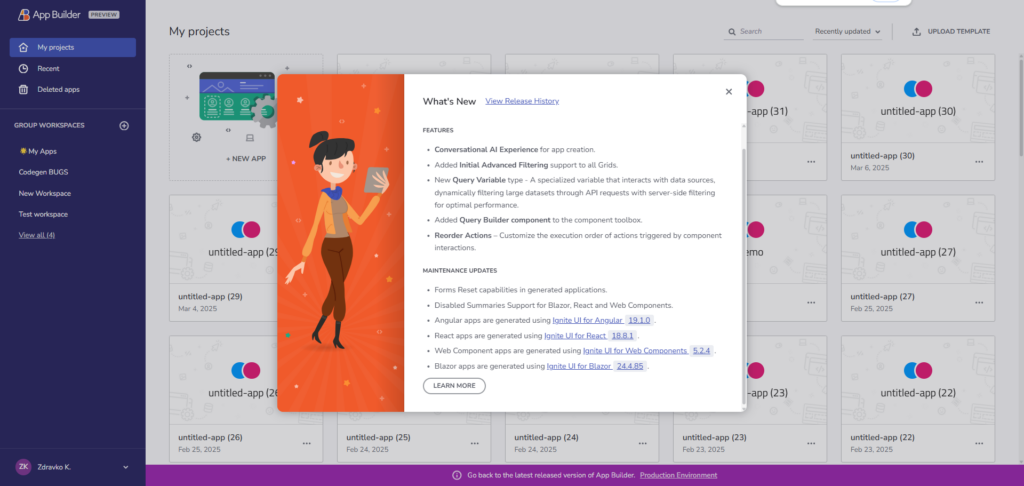This screenshot has height=486, width=1024.
Task: Open more options for untitled-app (24)
Action: click(x=643, y=443)
